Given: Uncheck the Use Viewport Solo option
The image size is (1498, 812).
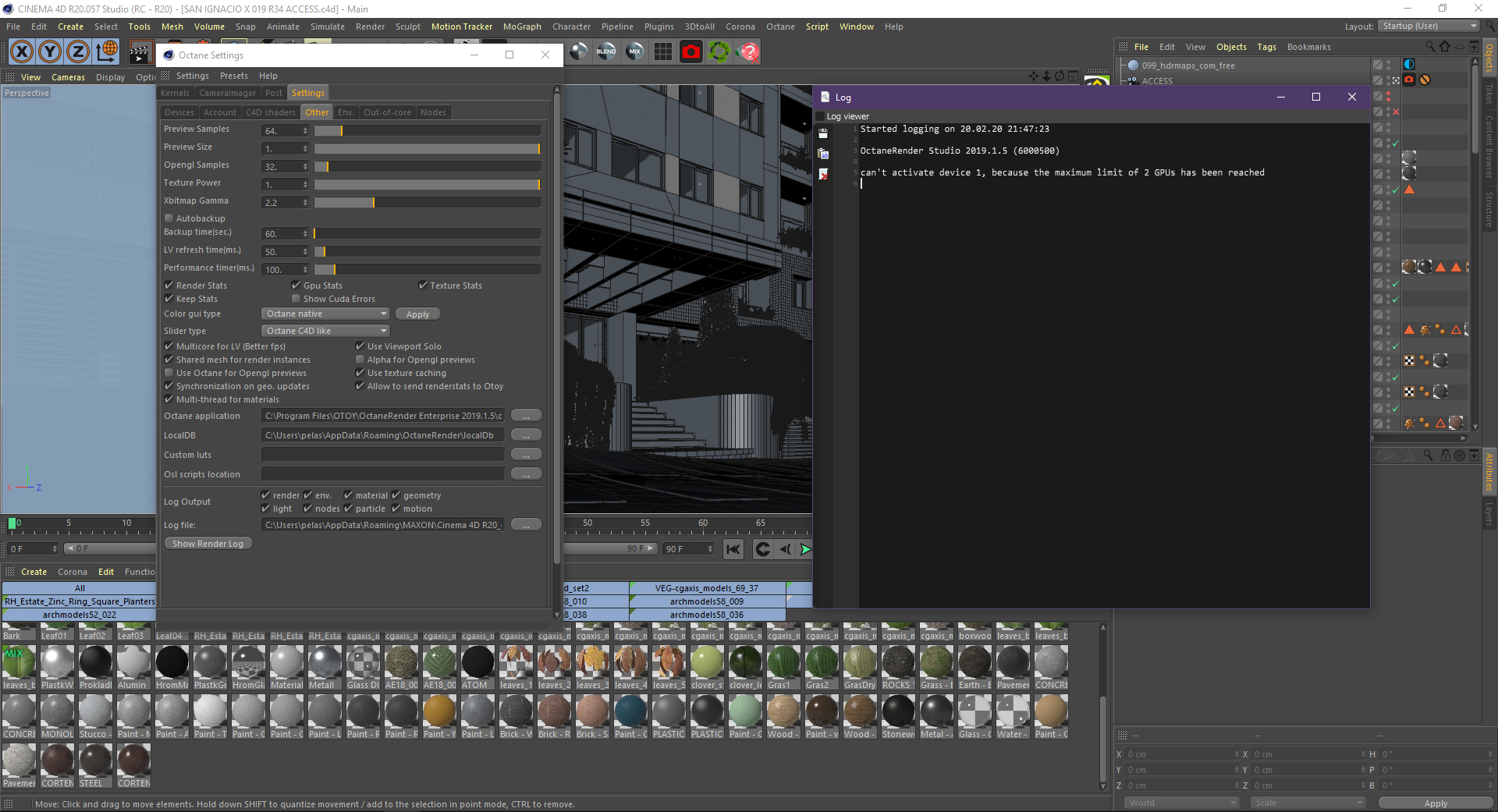Looking at the screenshot, I should [360, 346].
